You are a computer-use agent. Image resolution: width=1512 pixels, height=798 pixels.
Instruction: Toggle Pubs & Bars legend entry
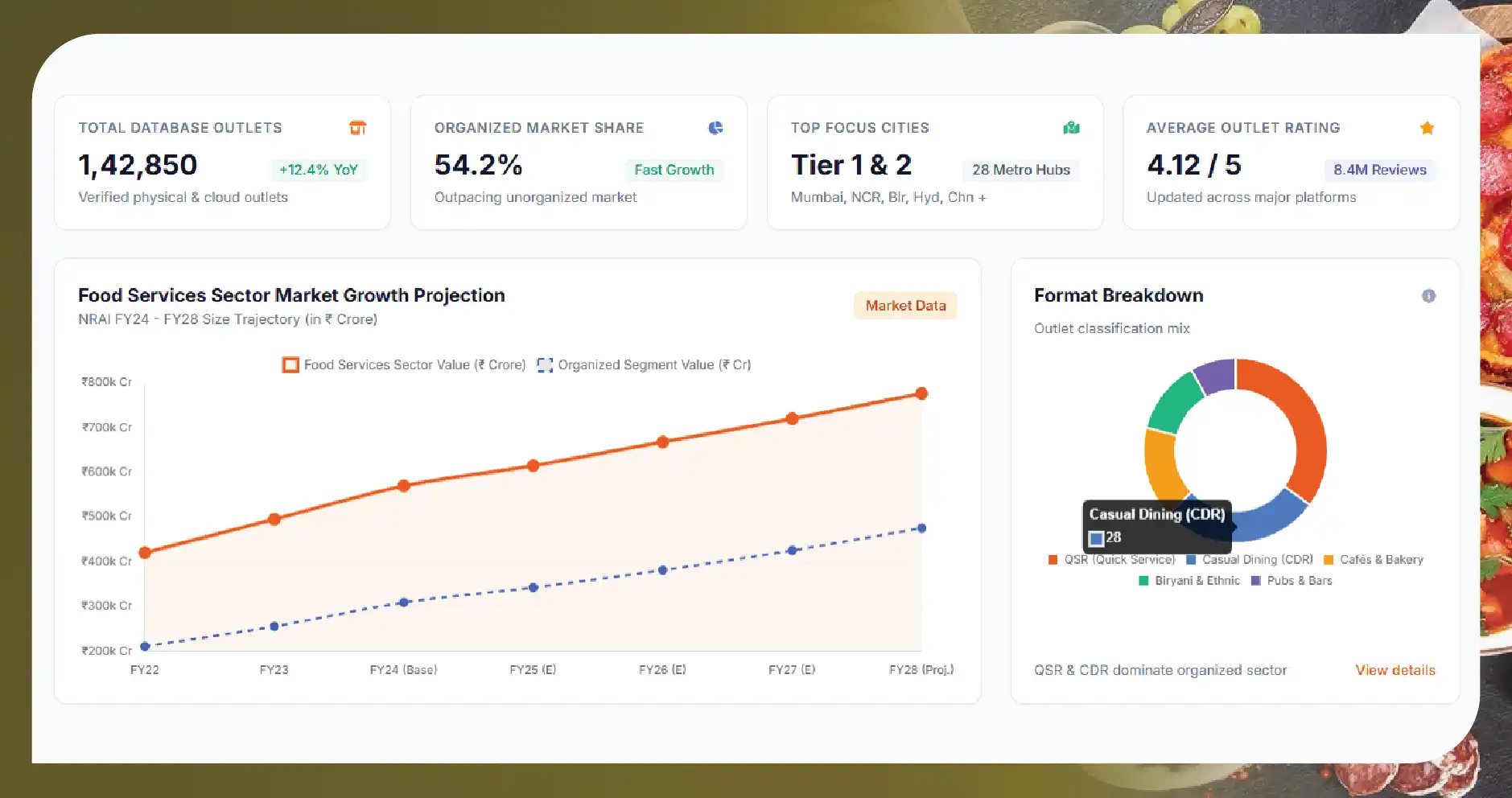[1292, 581]
